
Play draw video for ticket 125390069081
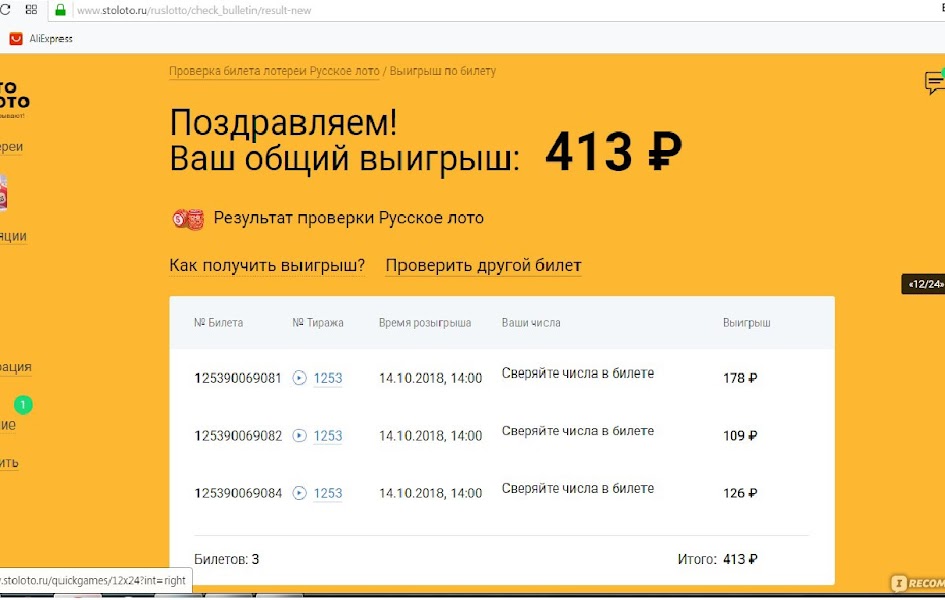(x=300, y=378)
